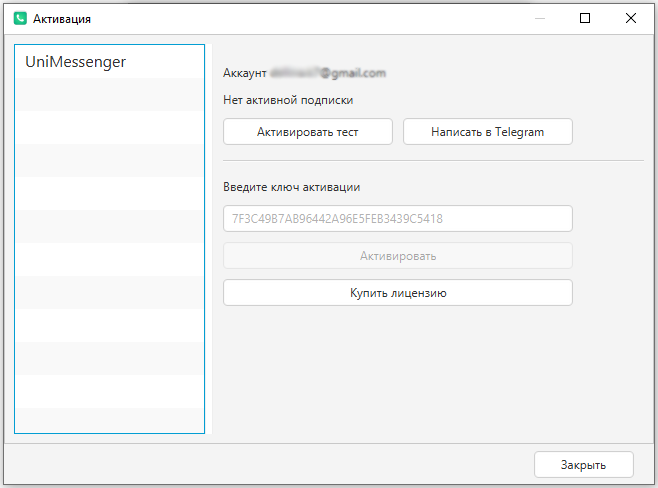Open the Купить лицензию button

398,292
